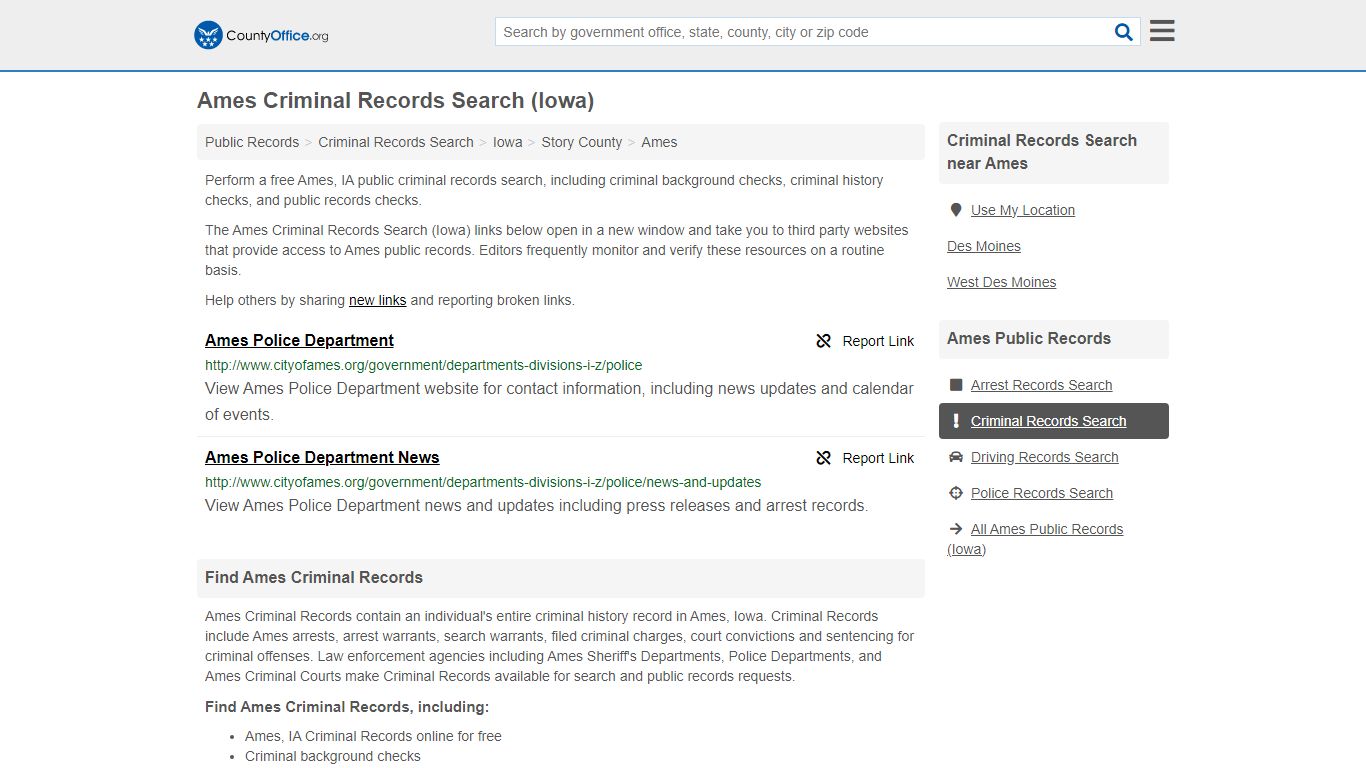Click the crosshair icon beside Police Records Search
Viewport: 1366px width, 768px height.
[x=956, y=493]
